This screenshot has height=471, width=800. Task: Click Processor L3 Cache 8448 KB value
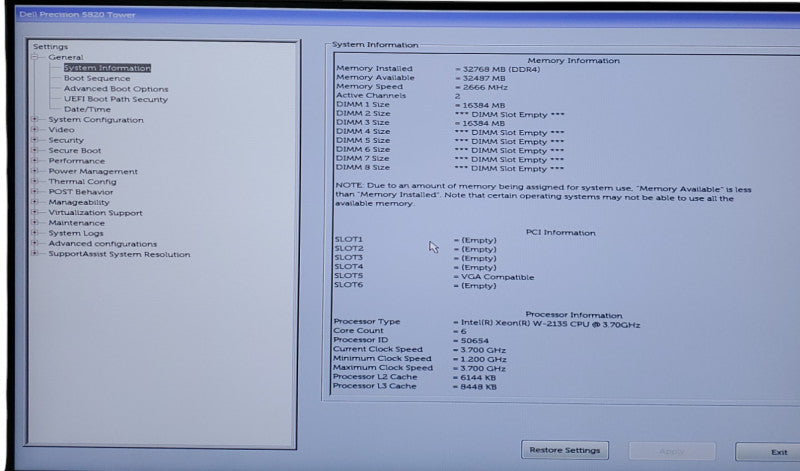(474, 387)
